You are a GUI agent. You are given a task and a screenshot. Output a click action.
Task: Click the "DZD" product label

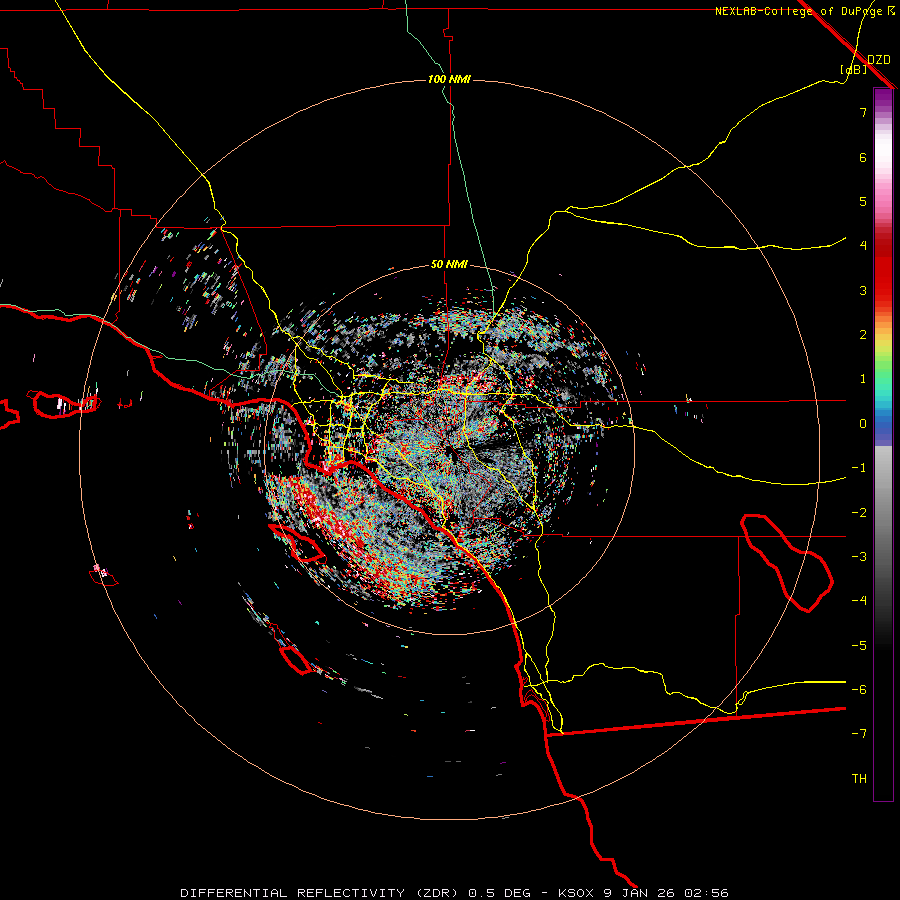click(879, 60)
